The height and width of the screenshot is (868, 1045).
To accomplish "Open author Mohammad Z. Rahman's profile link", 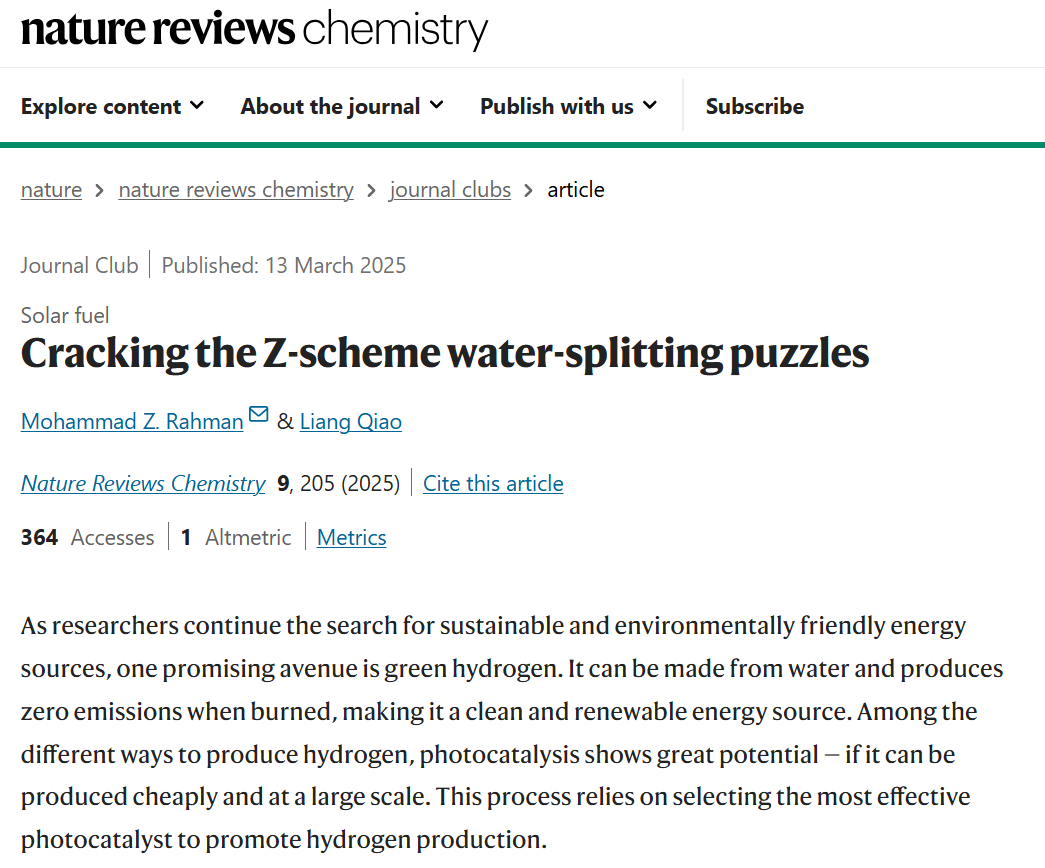I will click(132, 422).
